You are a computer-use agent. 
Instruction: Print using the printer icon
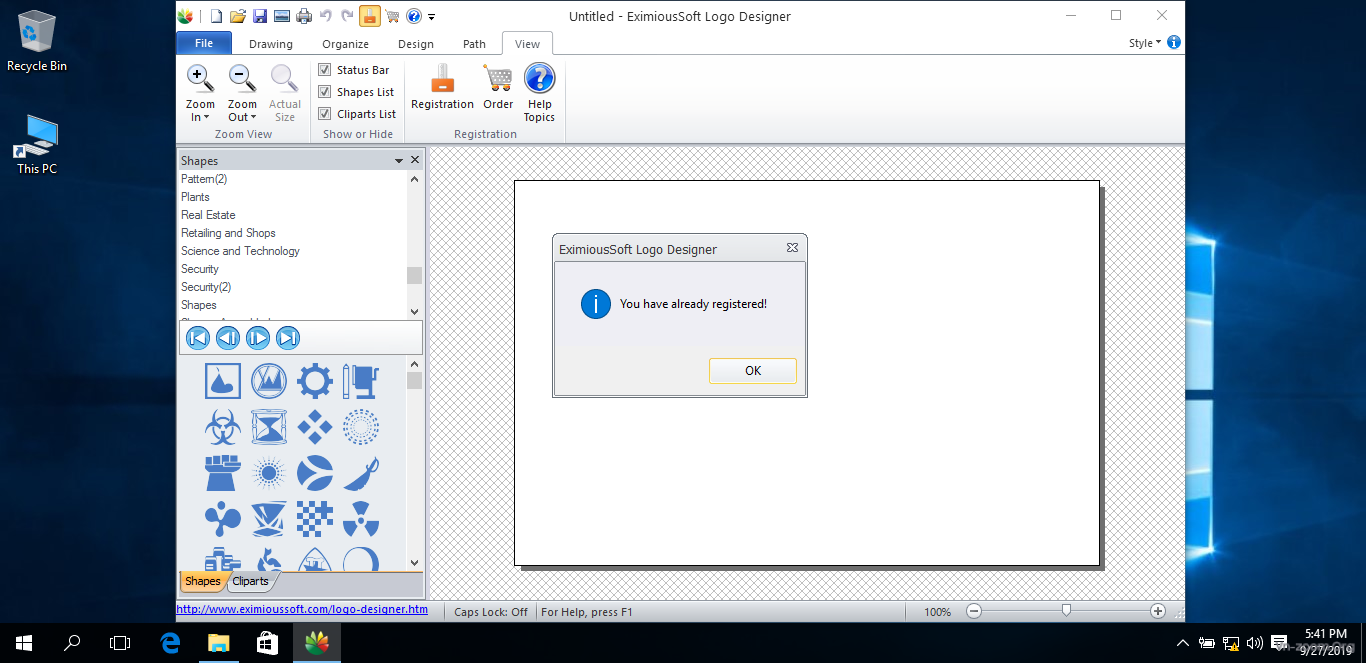point(304,16)
